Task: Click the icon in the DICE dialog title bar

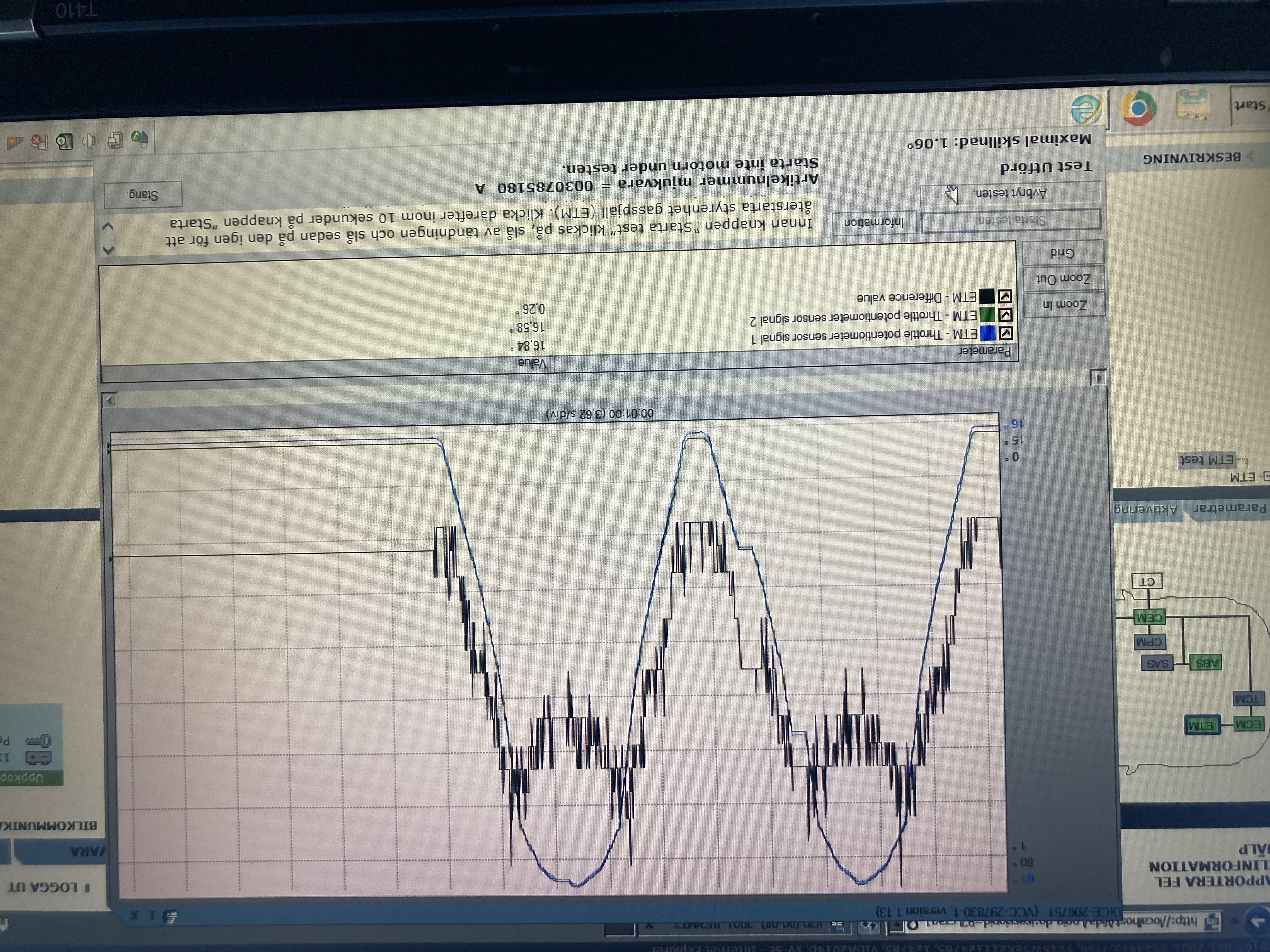Action: [170, 916]
